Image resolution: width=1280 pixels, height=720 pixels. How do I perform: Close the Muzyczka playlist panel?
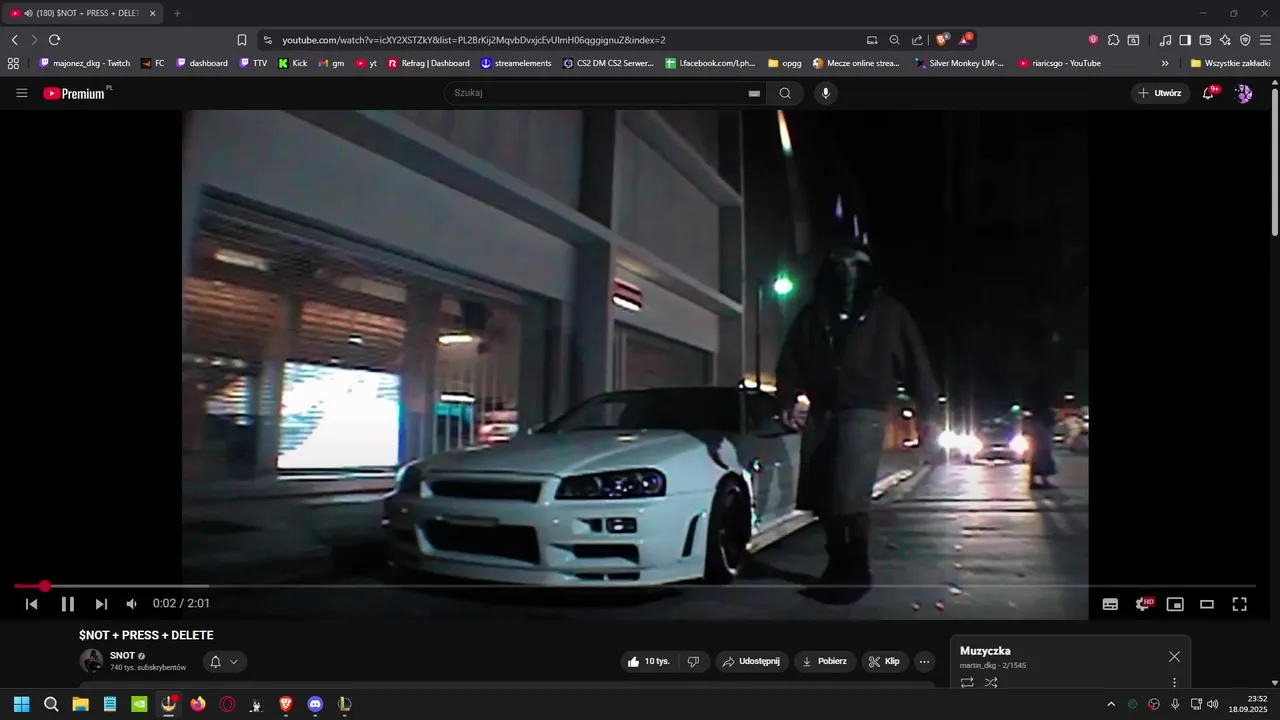tap(1174, 656)
